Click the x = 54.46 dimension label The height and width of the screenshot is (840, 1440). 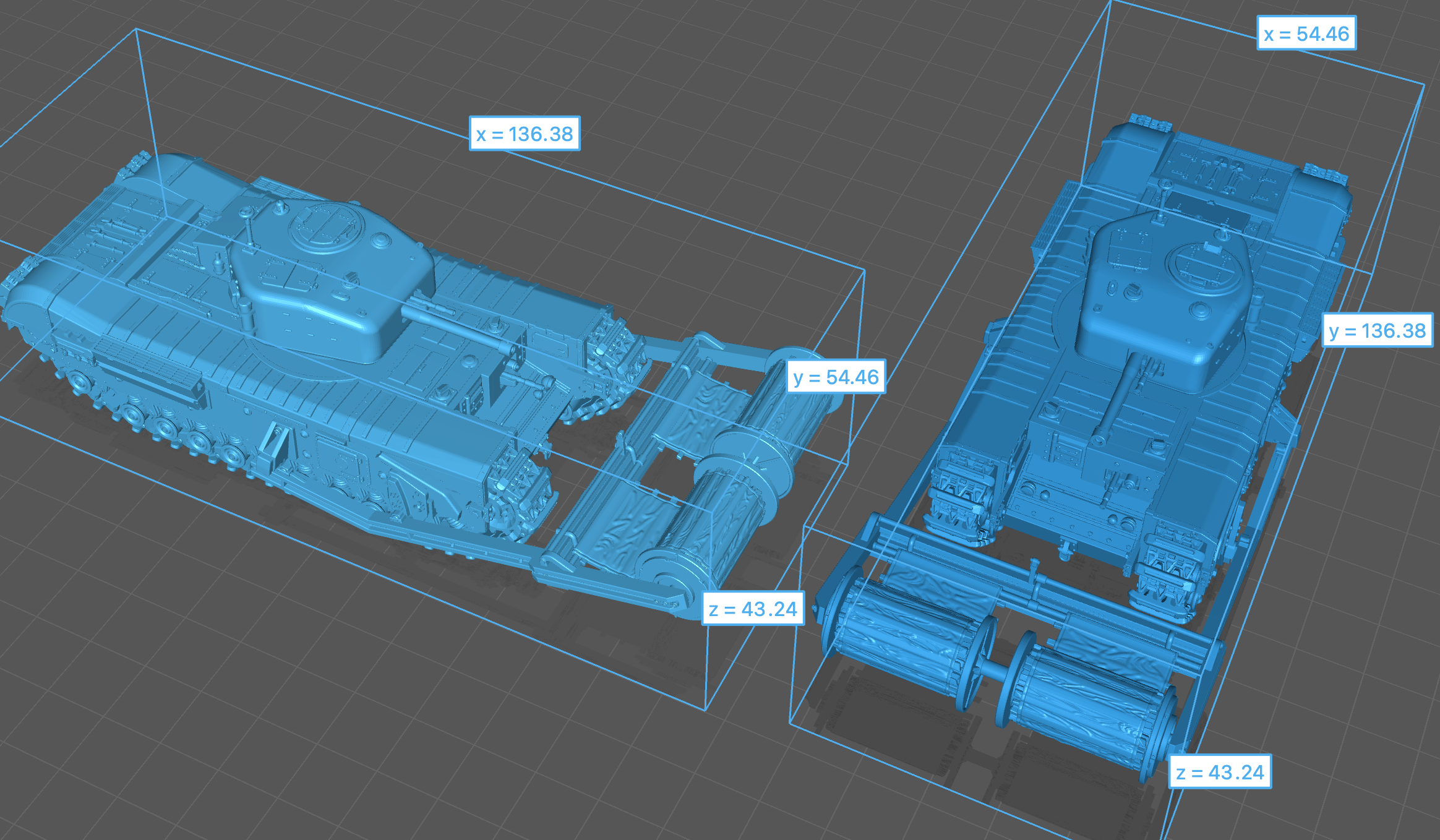1306,33
